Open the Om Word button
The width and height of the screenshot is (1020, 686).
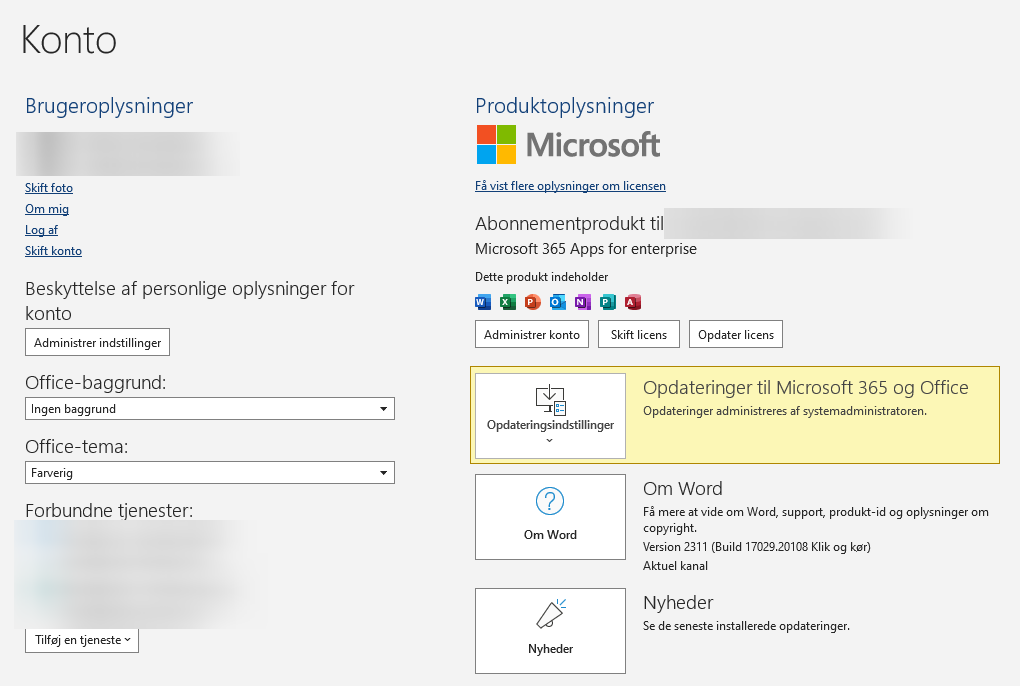tap(550, 517)
